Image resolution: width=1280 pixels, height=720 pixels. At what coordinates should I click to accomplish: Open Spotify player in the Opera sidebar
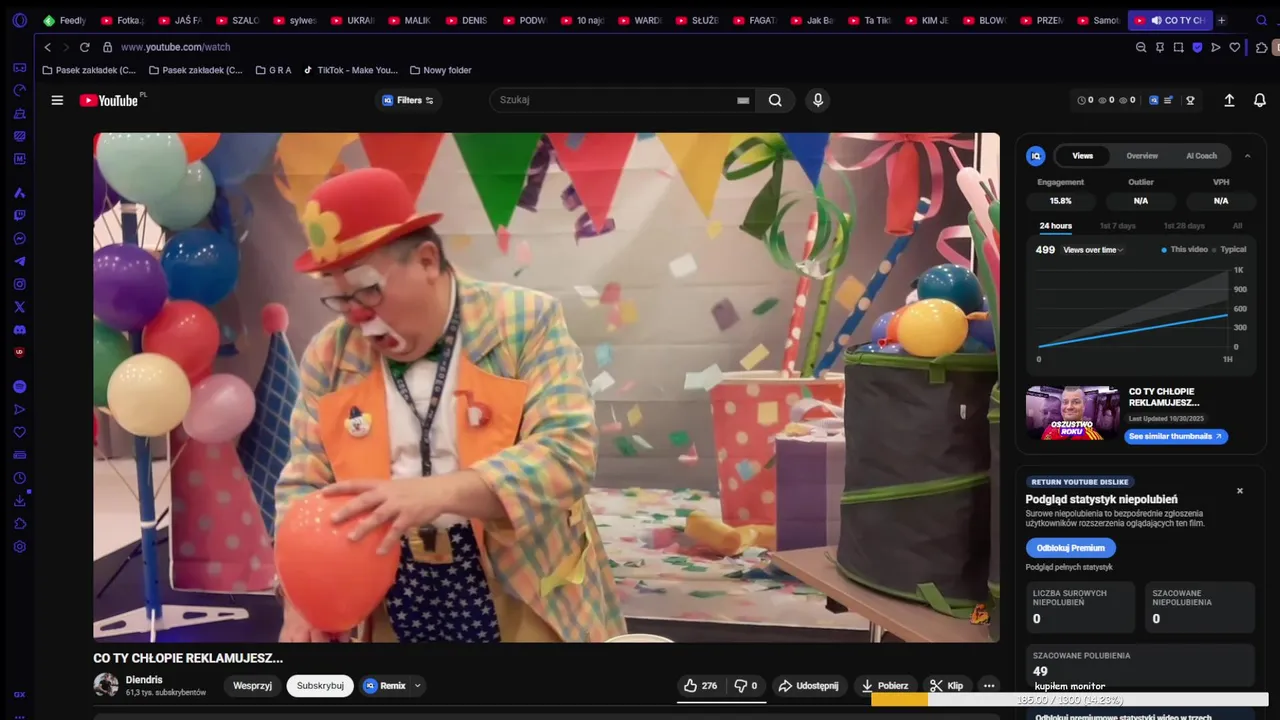point(20,386)
